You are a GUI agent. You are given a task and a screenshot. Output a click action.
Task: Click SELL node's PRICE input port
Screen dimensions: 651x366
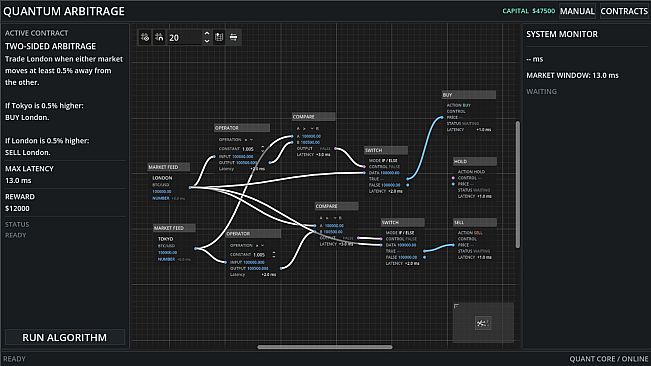tap(453, 245)
